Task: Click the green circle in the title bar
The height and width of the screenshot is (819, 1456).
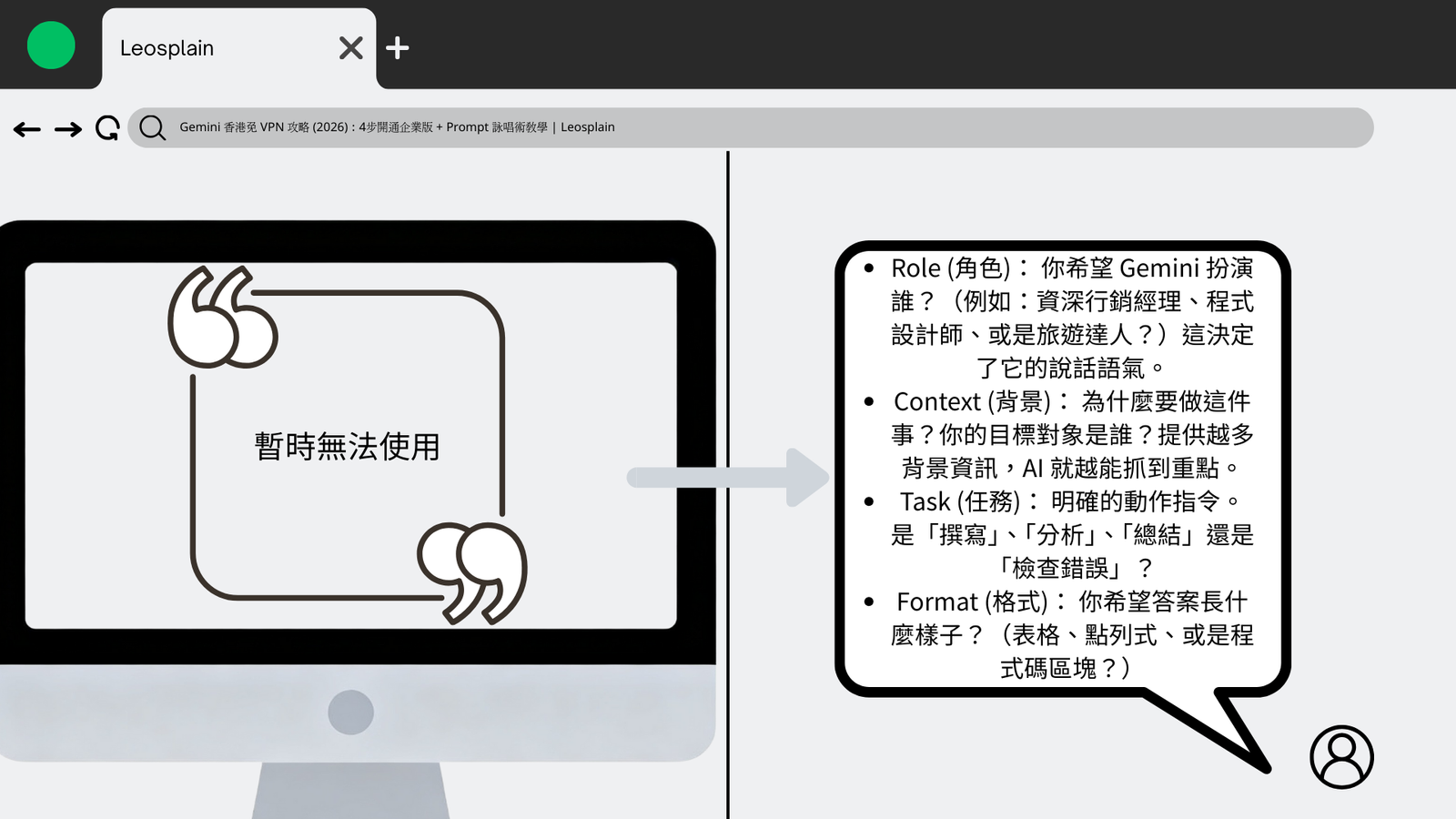Action: click(x=51, y=45)
